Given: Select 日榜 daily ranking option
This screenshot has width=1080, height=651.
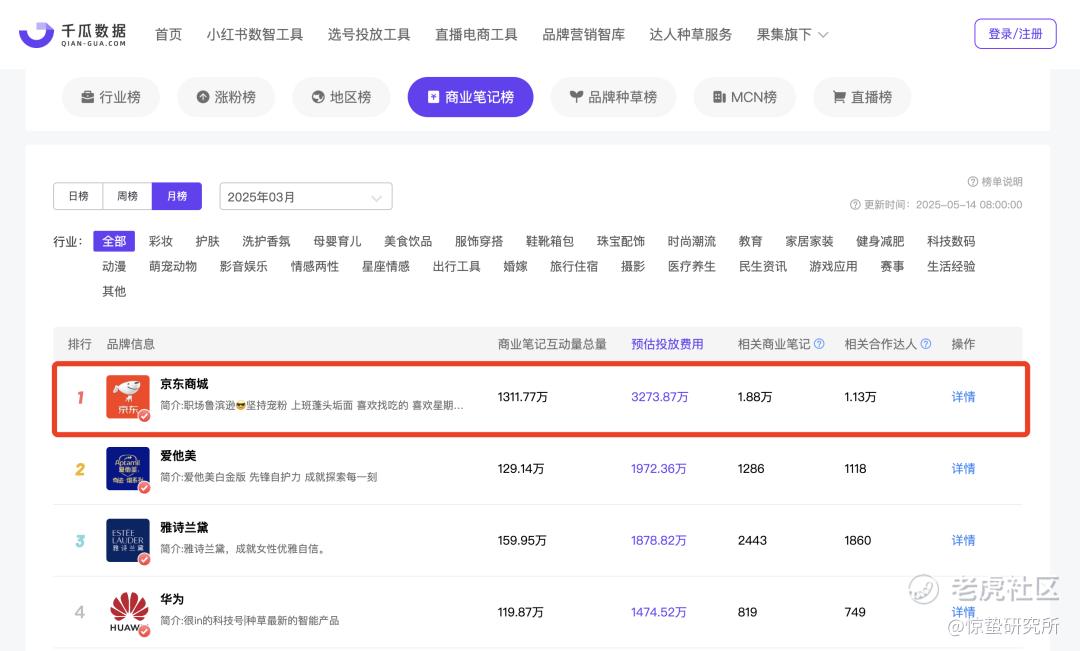Looking at the screenshot, I should (78, 196).
